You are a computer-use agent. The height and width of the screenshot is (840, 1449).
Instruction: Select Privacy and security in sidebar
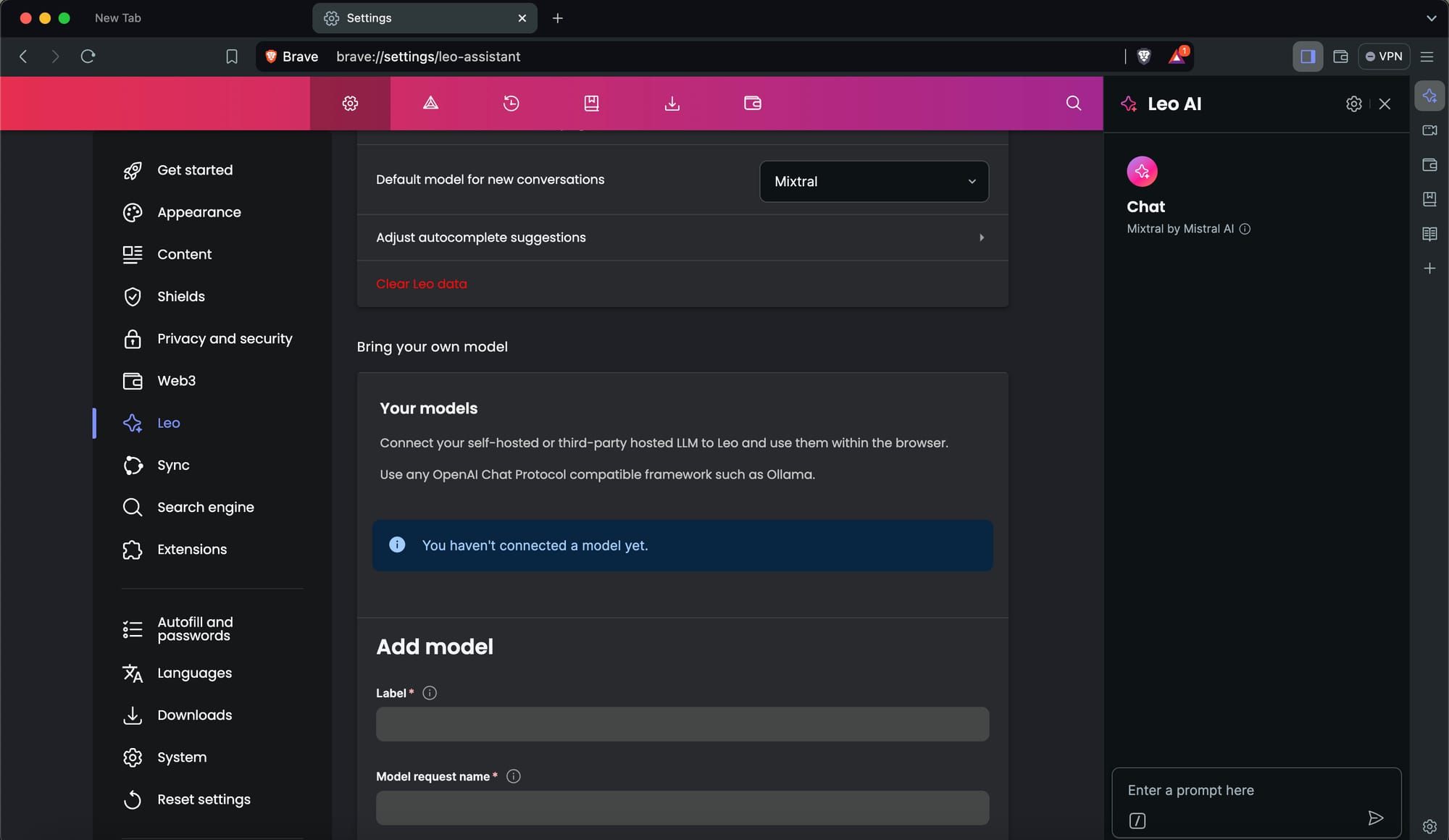coord(225,339)
